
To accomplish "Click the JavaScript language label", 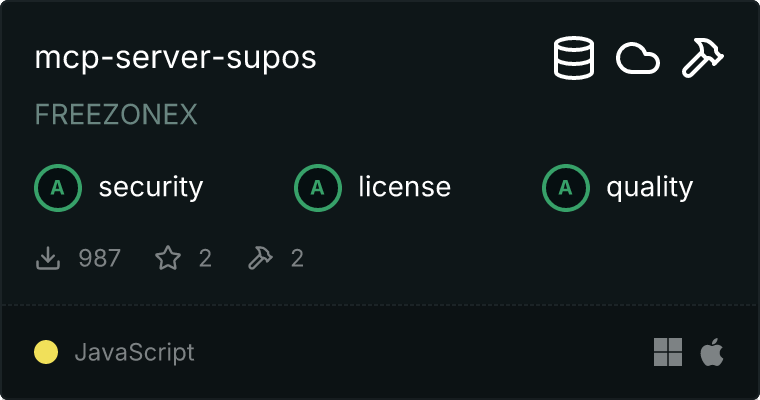I will (x=134, y=352).
